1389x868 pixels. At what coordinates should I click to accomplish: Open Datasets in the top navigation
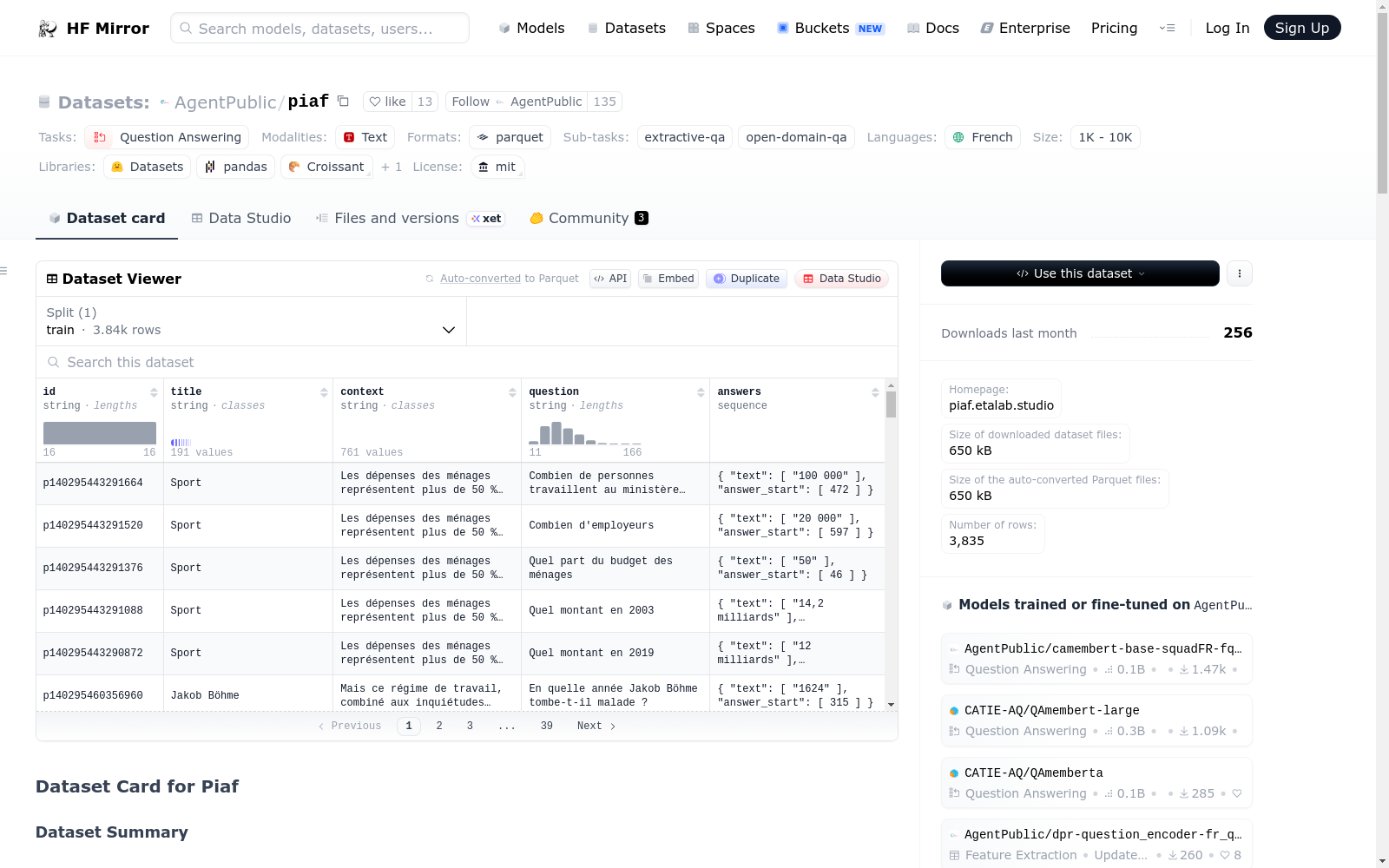click(x=627, y=28)
